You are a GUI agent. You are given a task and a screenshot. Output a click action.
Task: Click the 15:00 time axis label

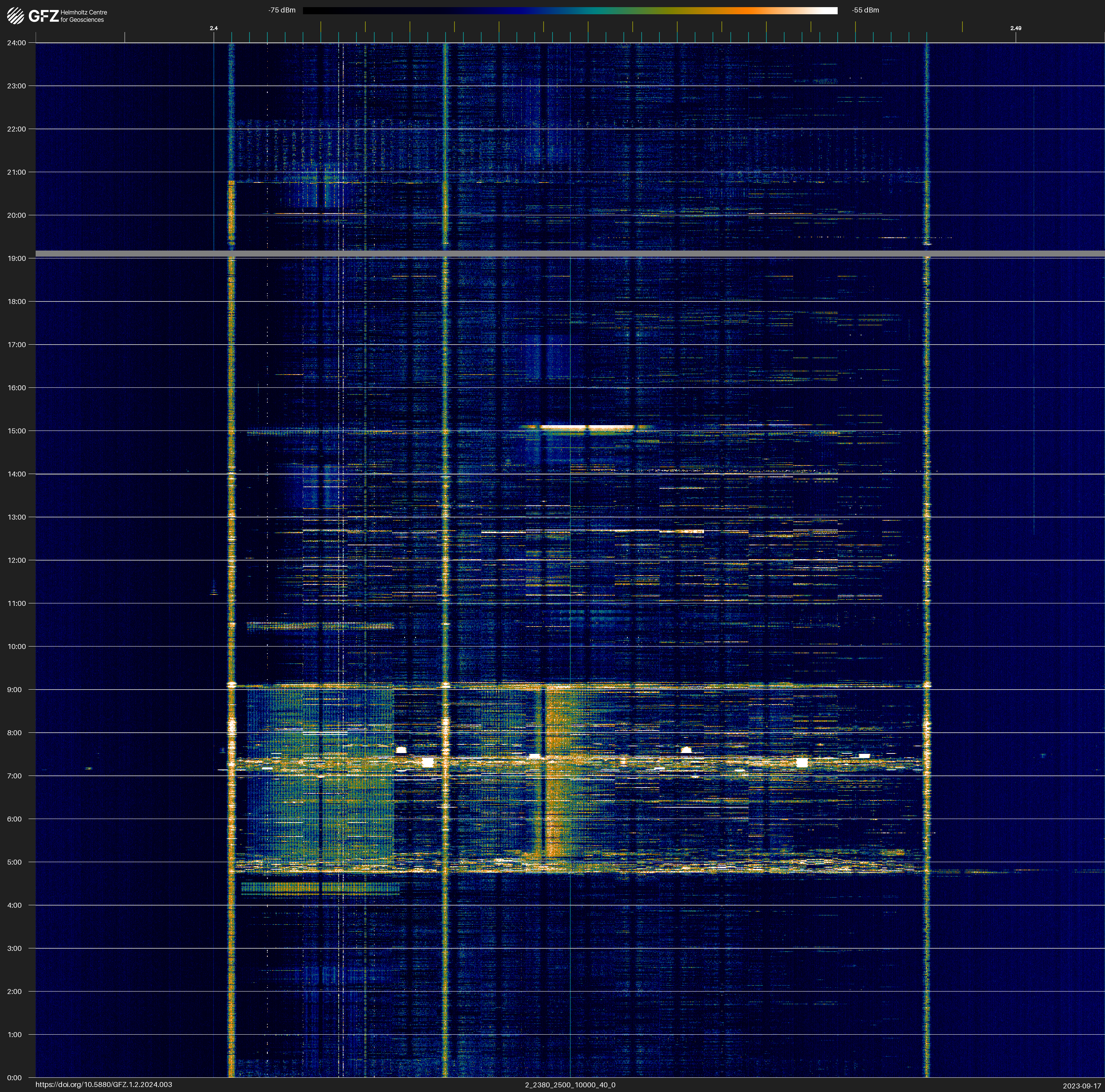click(16, 431)
